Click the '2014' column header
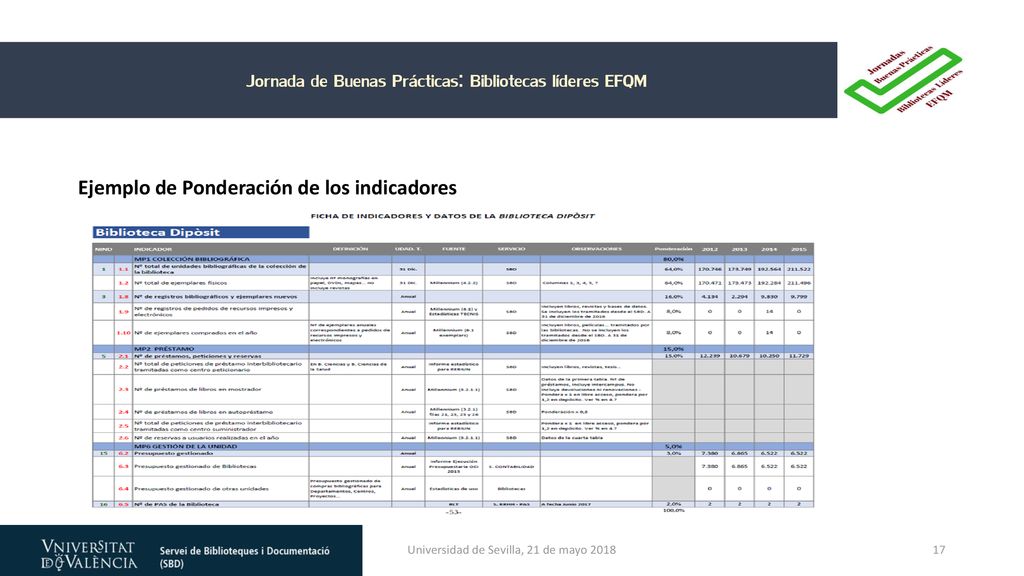The width and height of the screenshot is (1024, 576). pos(769,249)
